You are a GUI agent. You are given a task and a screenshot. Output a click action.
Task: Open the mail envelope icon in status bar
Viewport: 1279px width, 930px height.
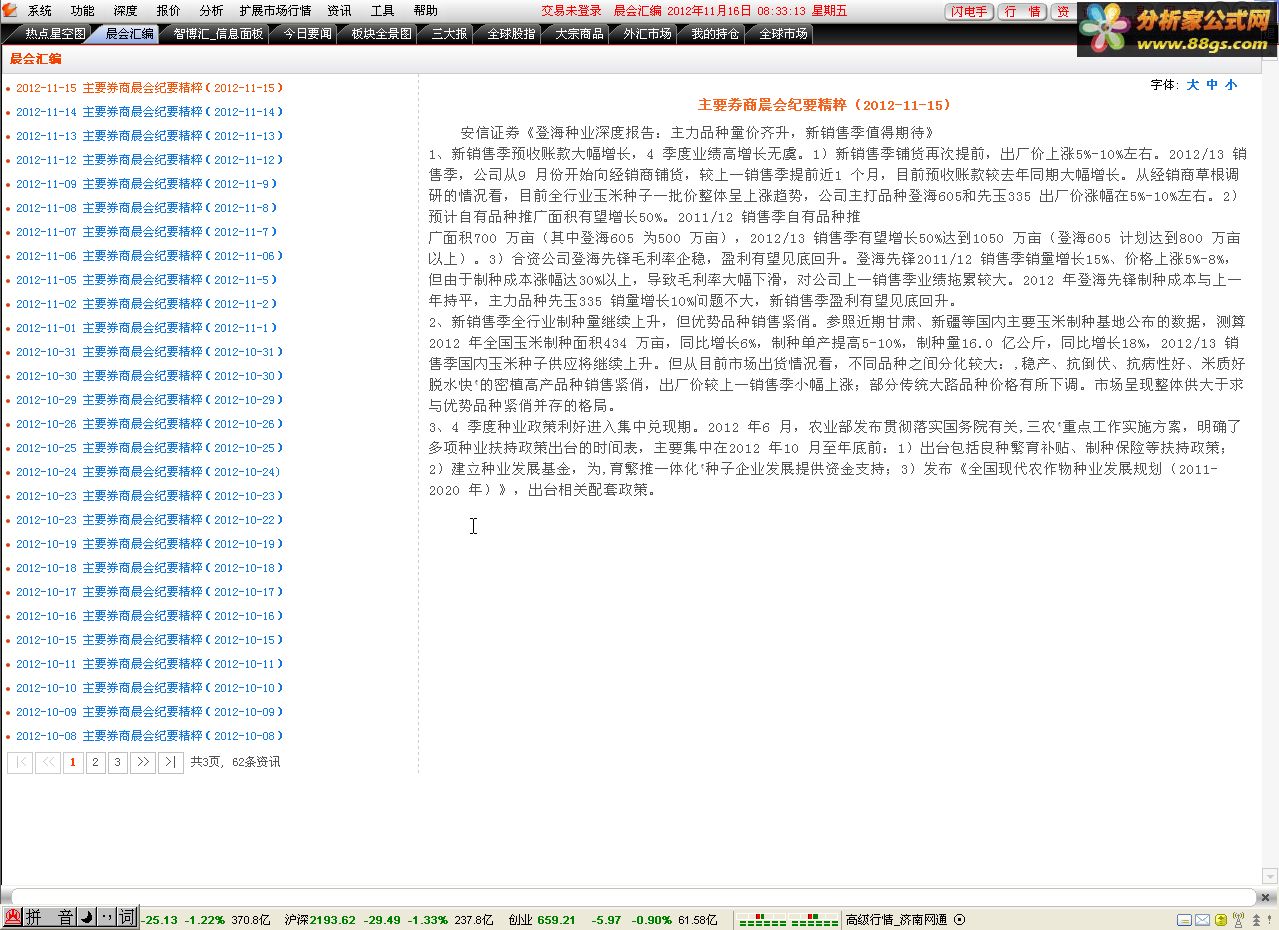(x=1203, y=920)
